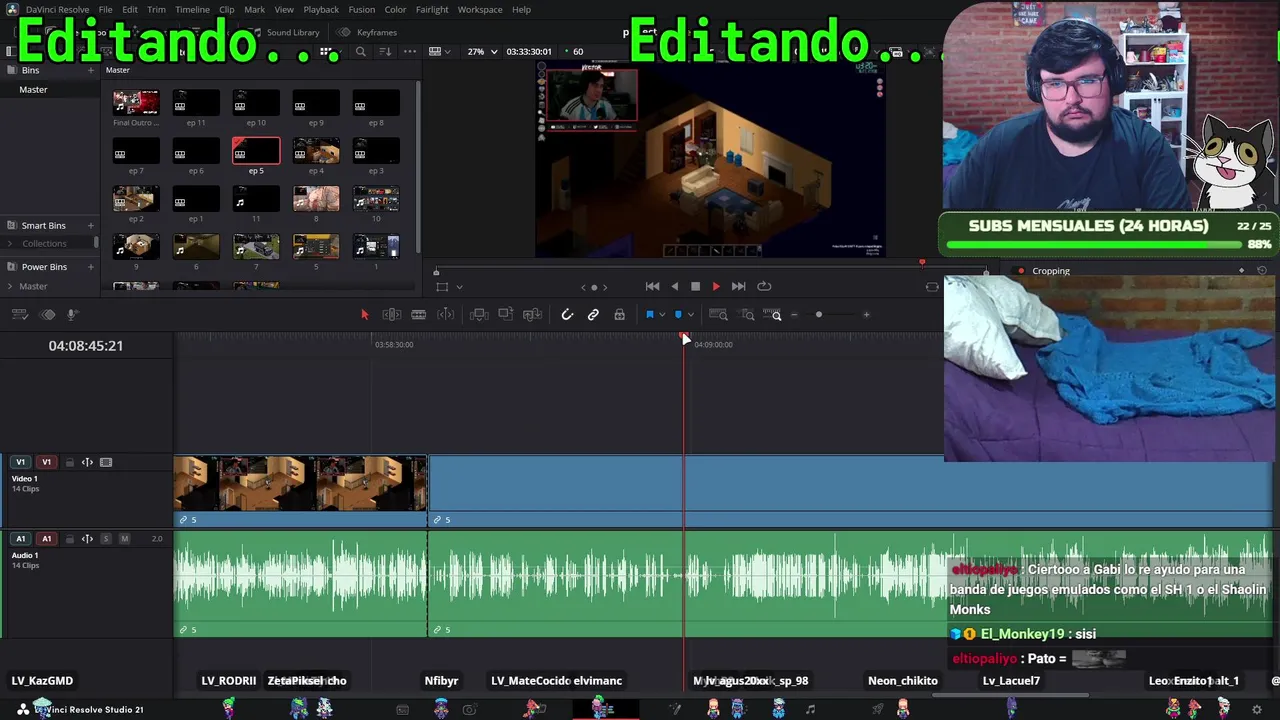Click Detail Zoom icon
The image size is (1280, 720).
point(747,315)
